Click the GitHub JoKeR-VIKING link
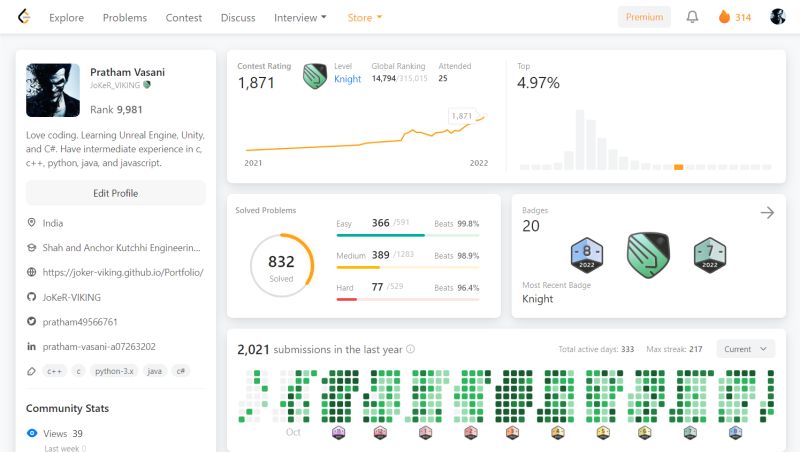 (71, 297)
